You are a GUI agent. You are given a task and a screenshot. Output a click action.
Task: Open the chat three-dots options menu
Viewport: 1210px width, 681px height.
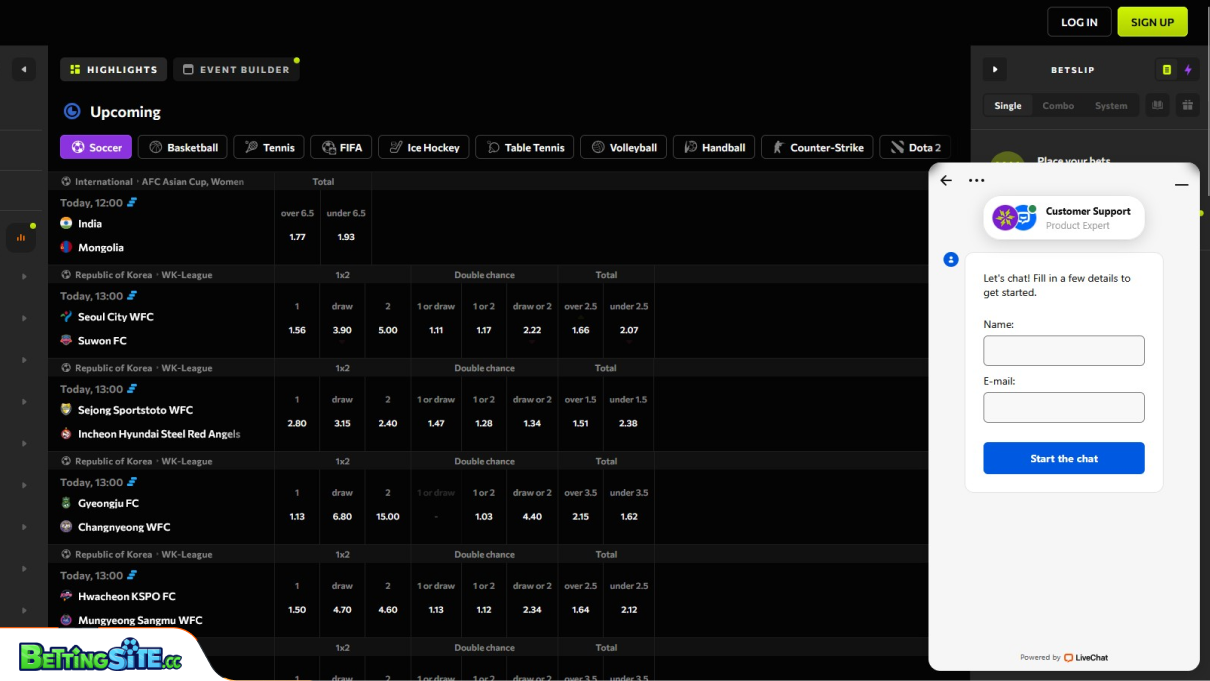[x=976, y=181]
